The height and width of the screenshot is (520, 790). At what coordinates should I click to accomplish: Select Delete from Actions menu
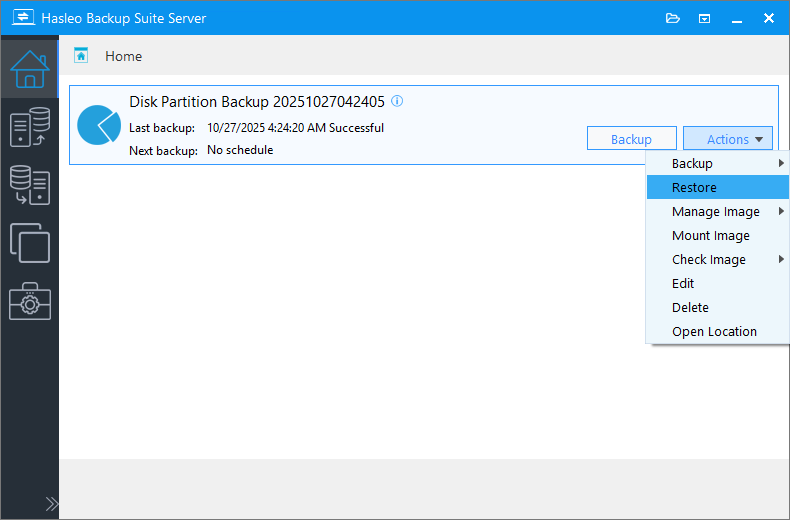pos(717,307)
